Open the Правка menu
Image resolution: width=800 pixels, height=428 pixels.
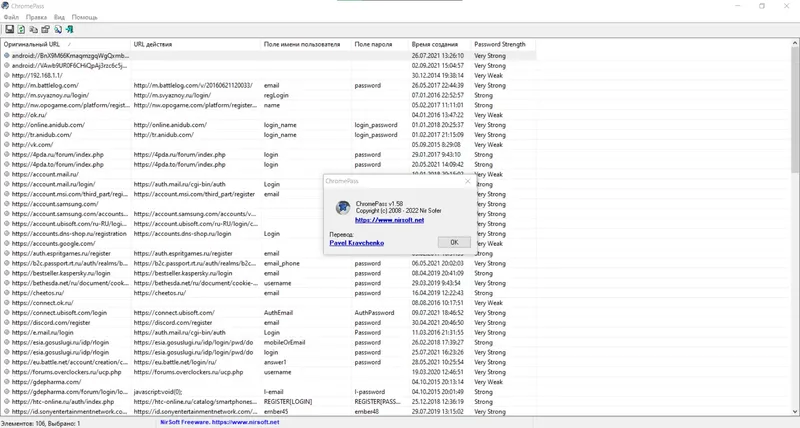pyautogui.click(x=36, y=18)
